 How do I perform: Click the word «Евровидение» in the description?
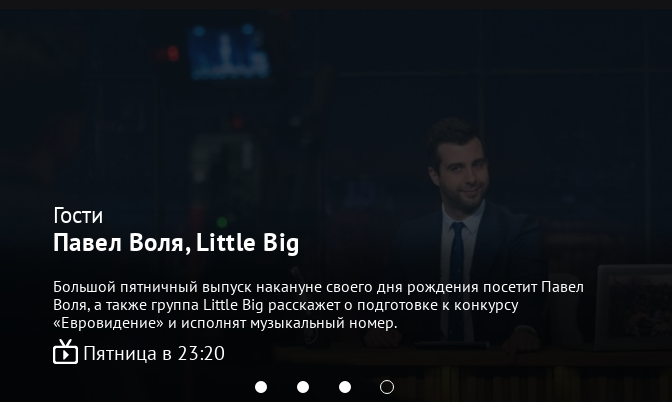[x=108, y=323]
